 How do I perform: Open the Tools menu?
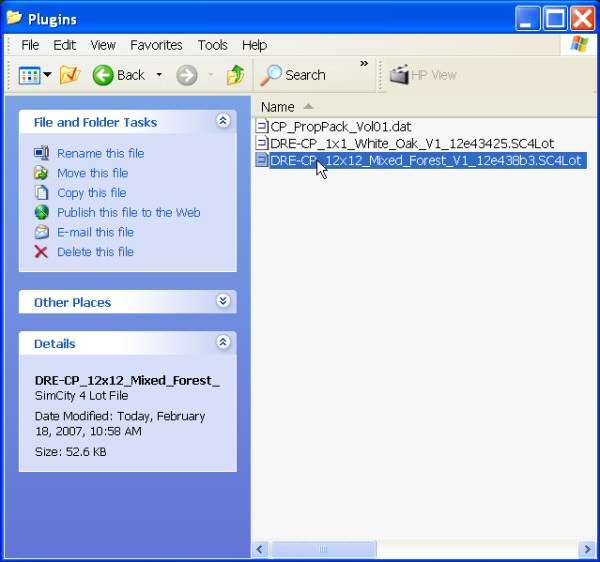pyautogui.click(x=212, y=45)
